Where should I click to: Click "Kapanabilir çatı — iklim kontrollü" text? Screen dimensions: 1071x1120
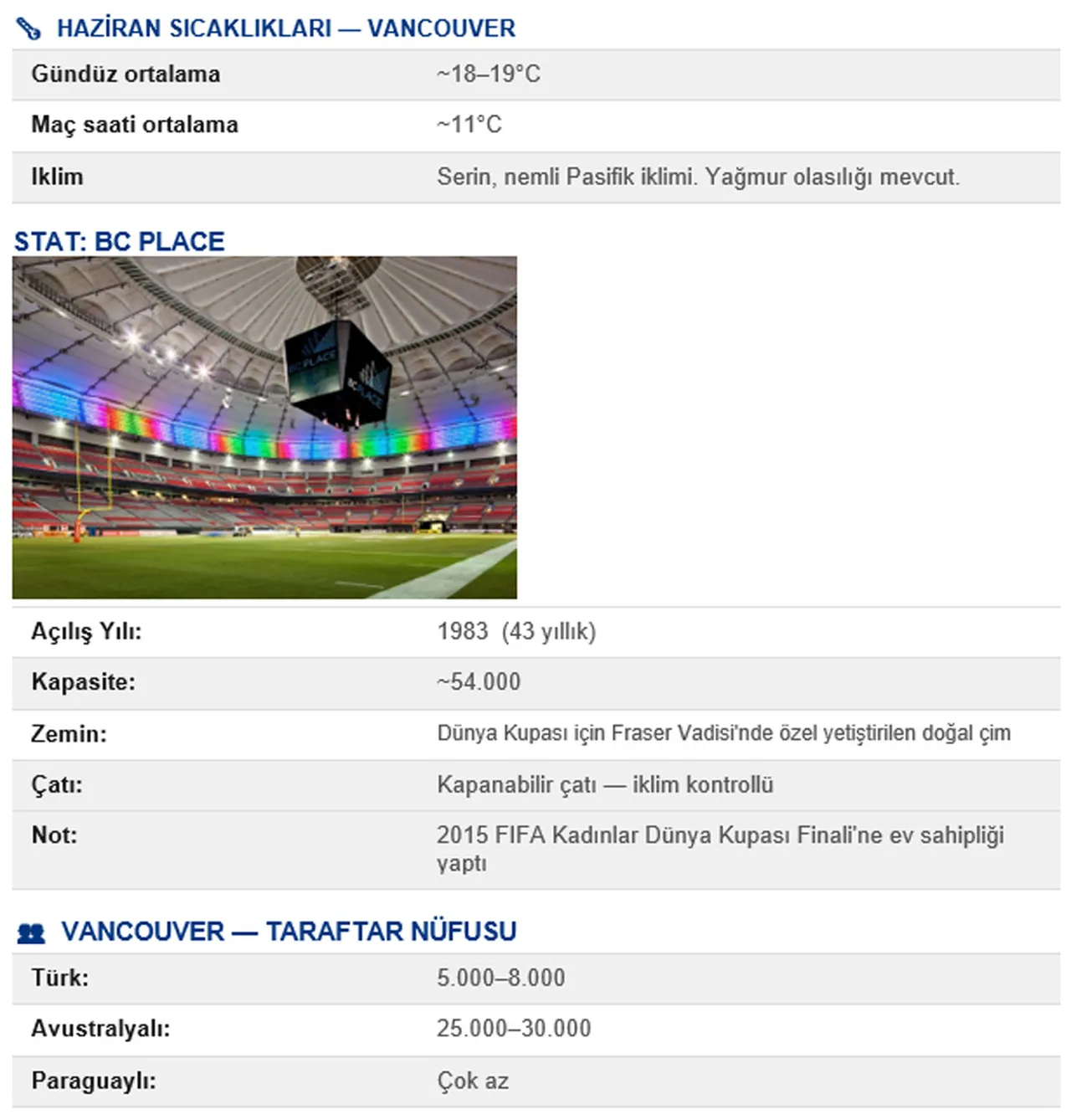[x=605, y=784]
